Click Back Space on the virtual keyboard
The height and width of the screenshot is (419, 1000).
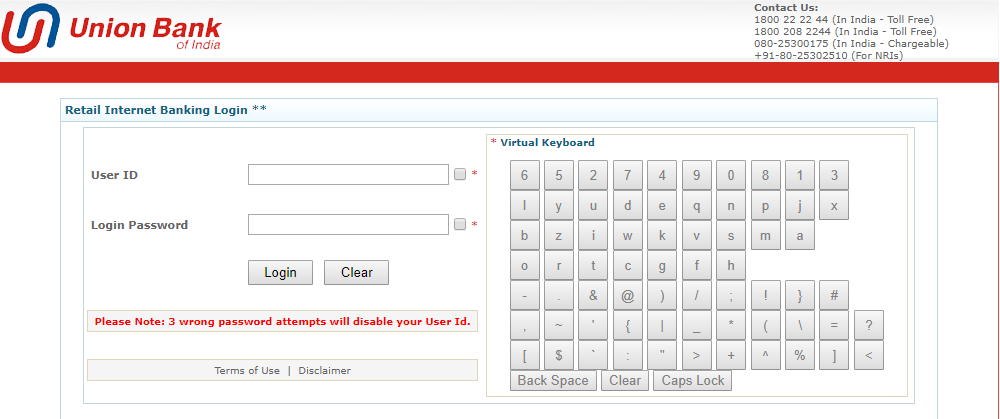click(553, 381)
